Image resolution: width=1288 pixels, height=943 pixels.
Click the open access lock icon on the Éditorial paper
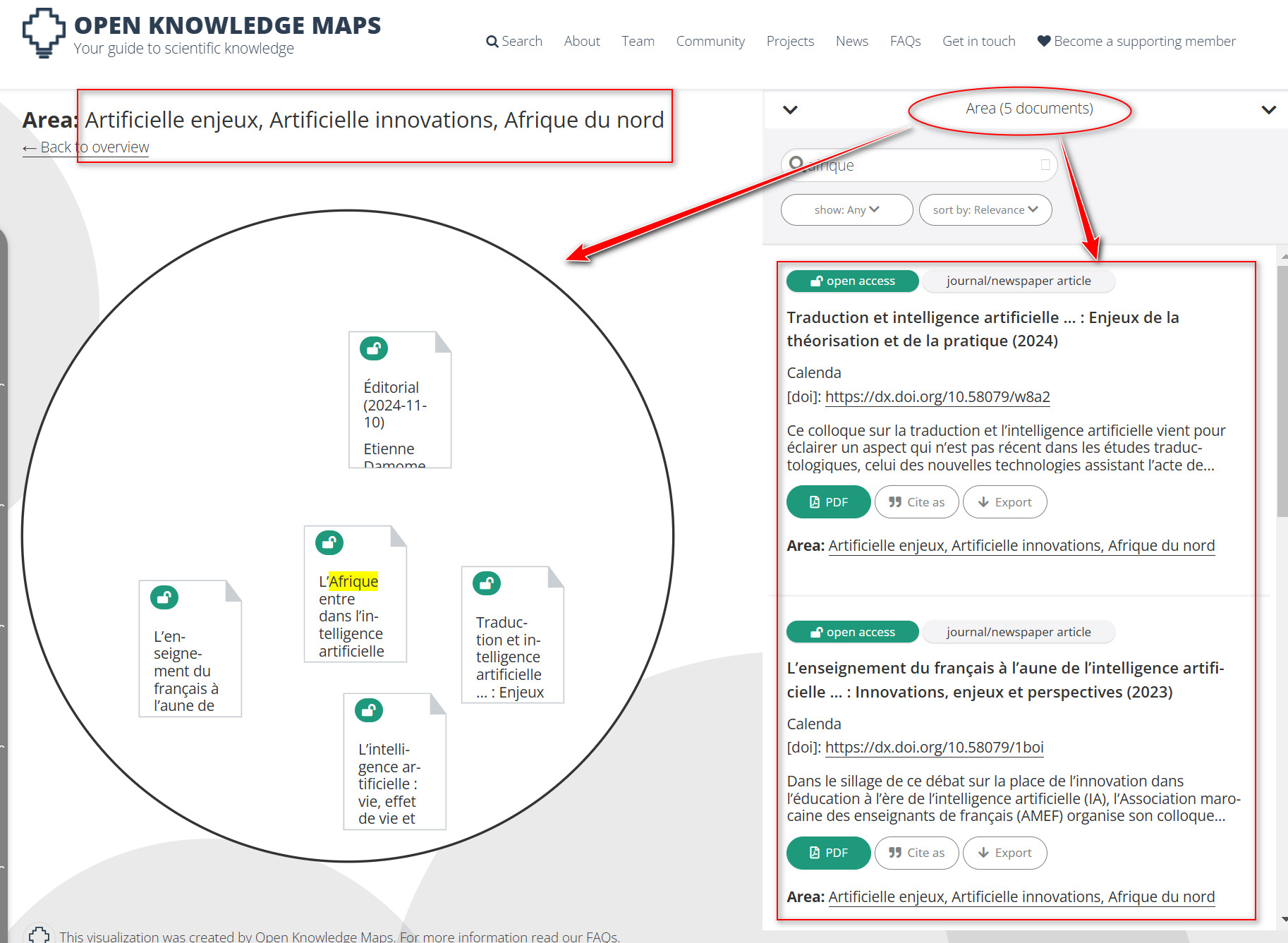click(374, 348)
